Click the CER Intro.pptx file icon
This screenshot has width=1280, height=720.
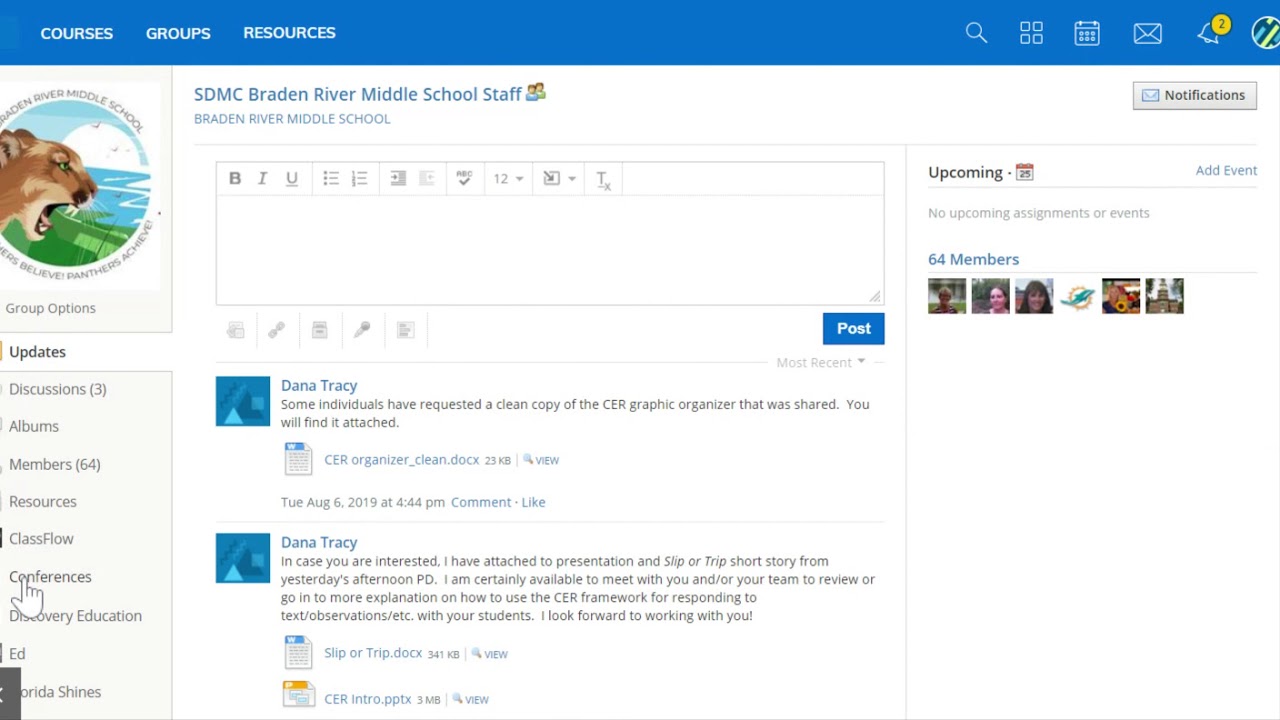(298, 695)
